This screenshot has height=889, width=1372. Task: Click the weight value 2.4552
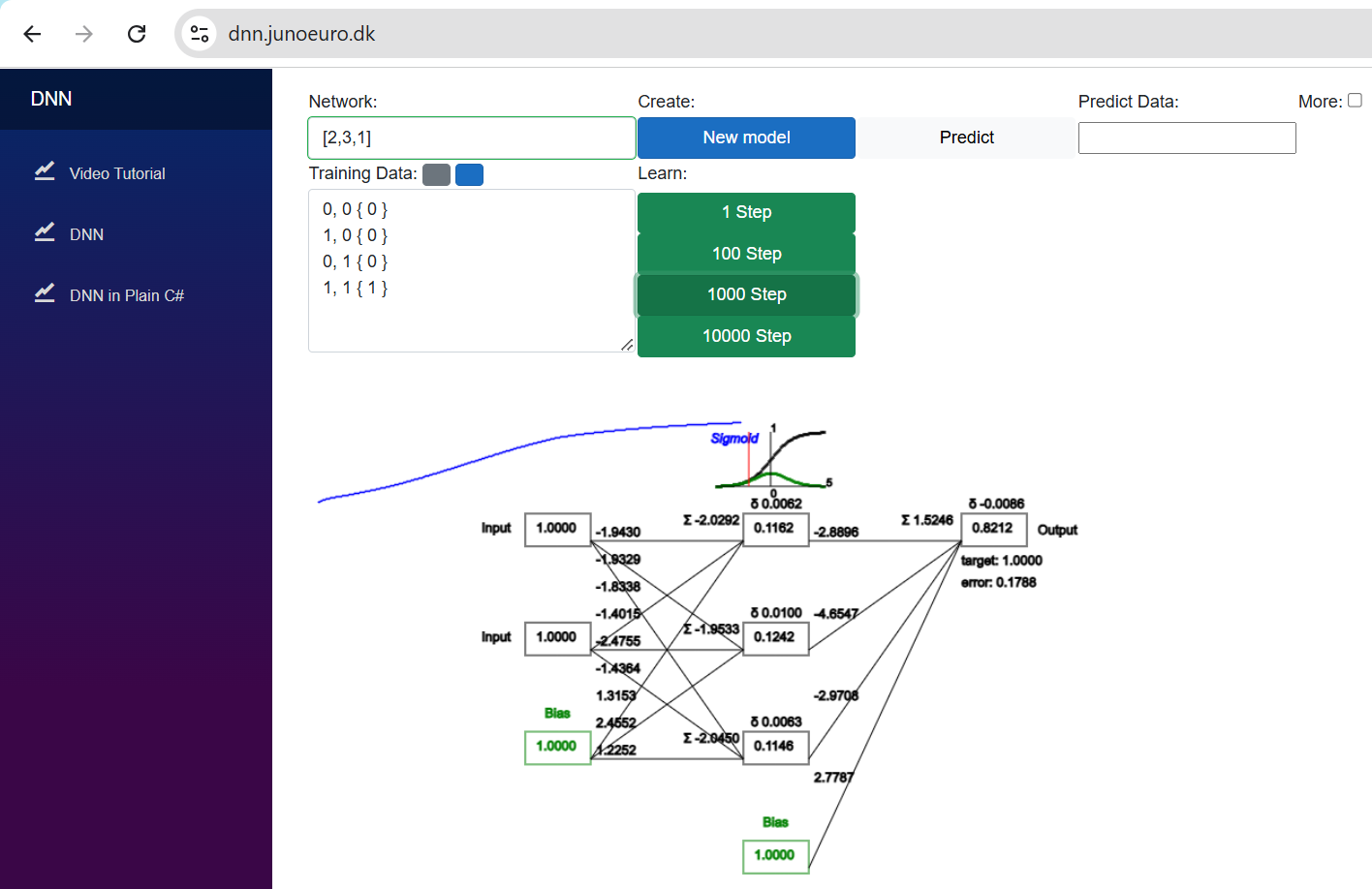(616, 722)
